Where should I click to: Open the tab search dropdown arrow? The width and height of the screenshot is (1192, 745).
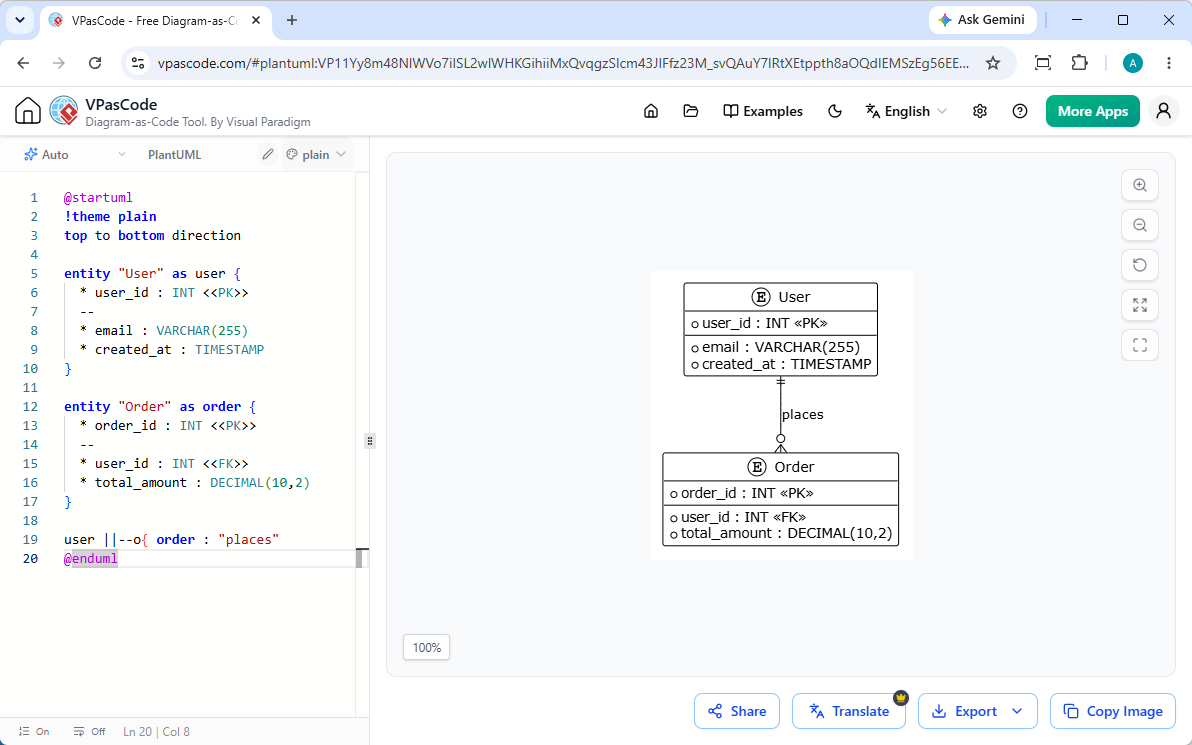pos(20,21)
